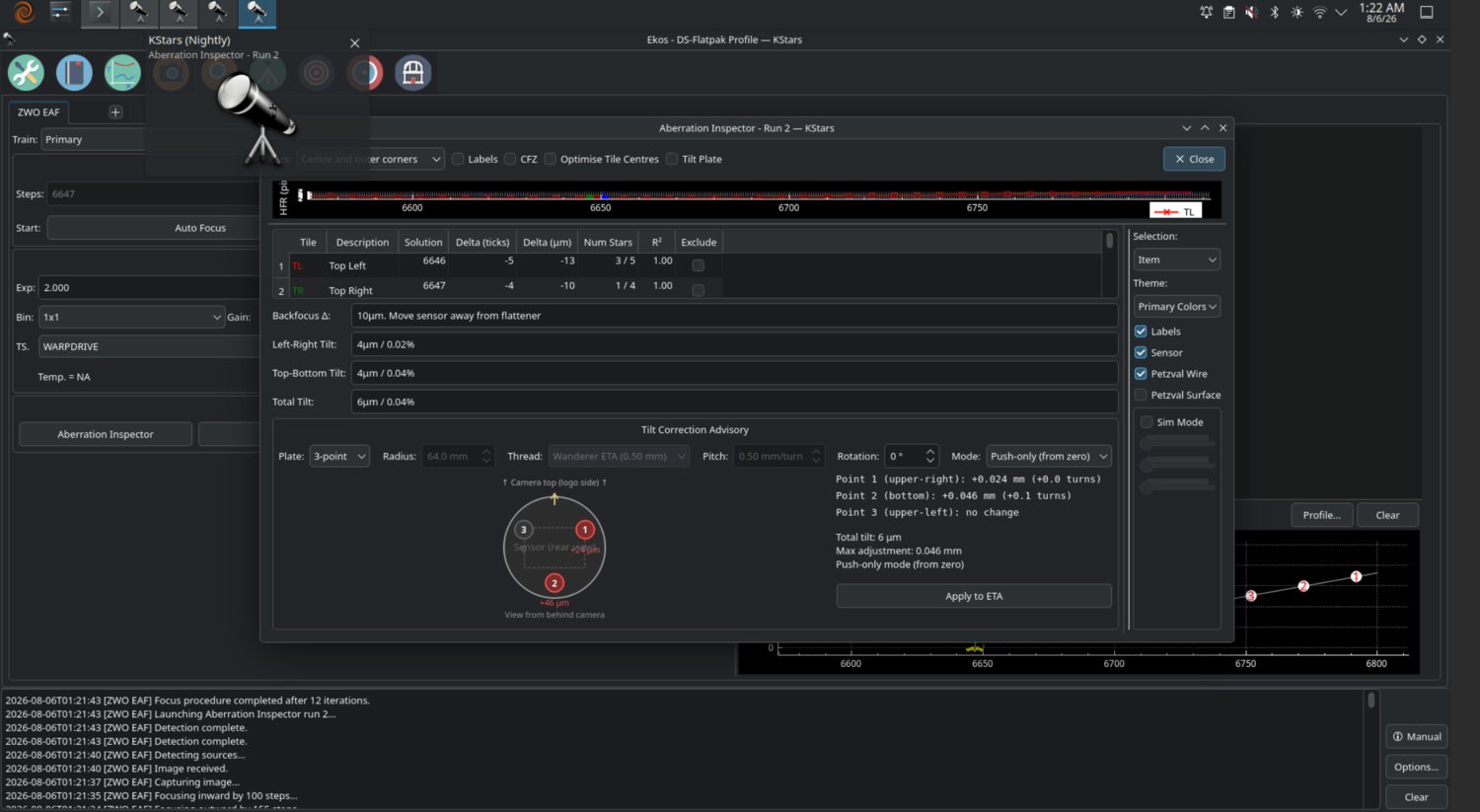Open the KDE application launcher

pos(24,13)
